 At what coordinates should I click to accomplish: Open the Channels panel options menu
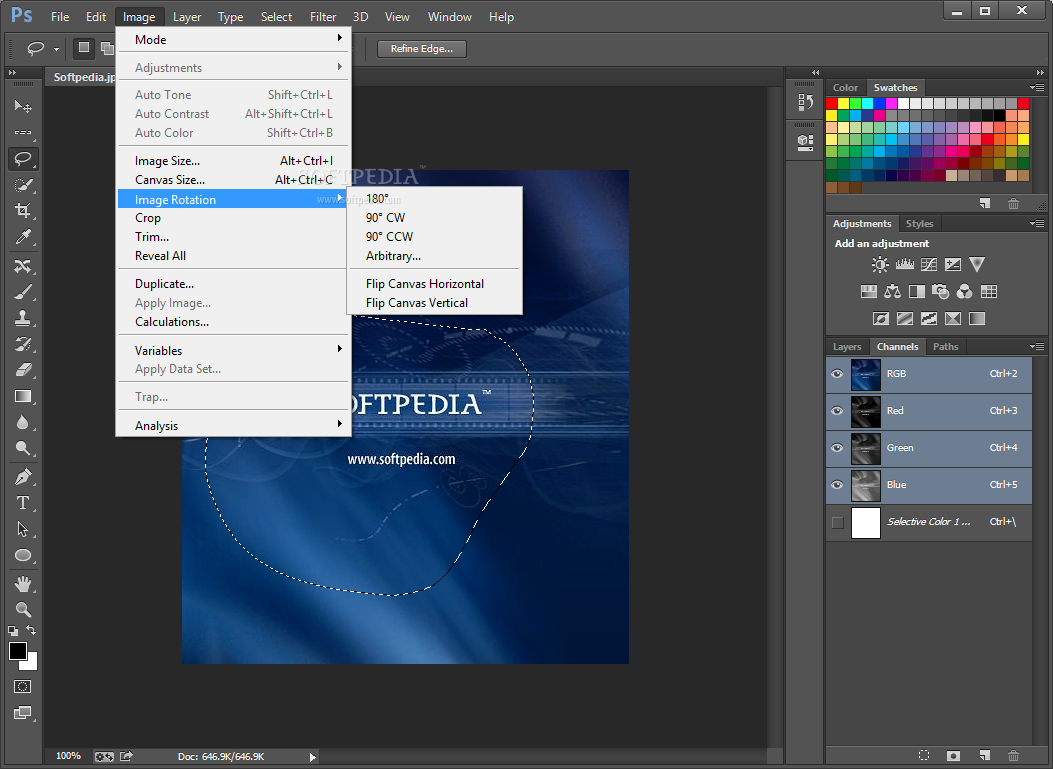point(1035,347)
